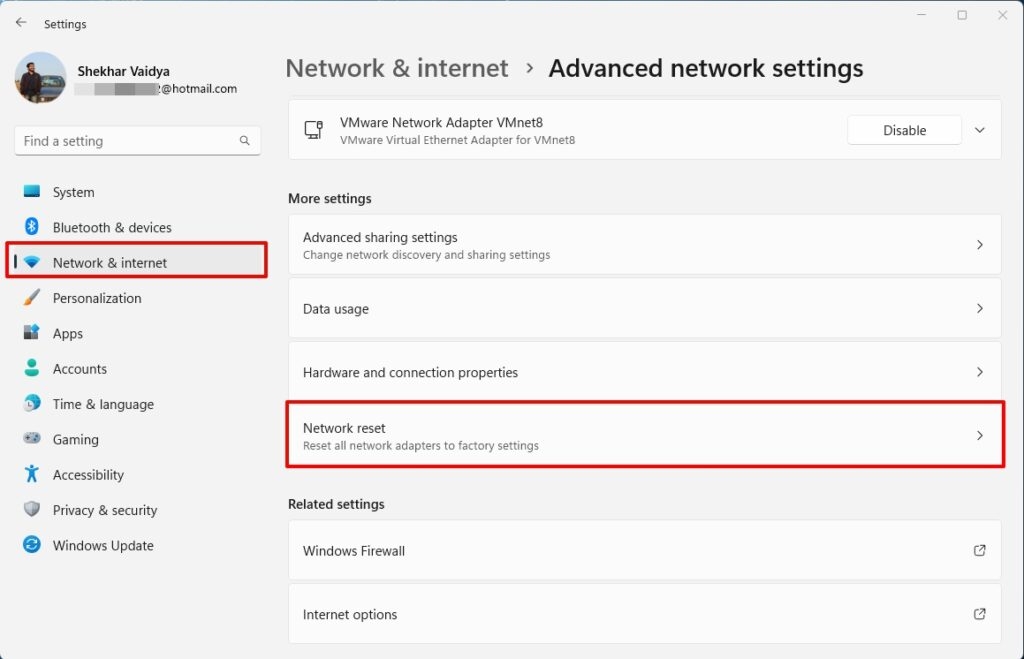The image size is (1024, 659).
Task: Open the Accounts settings page
Action: coord(137,368)
